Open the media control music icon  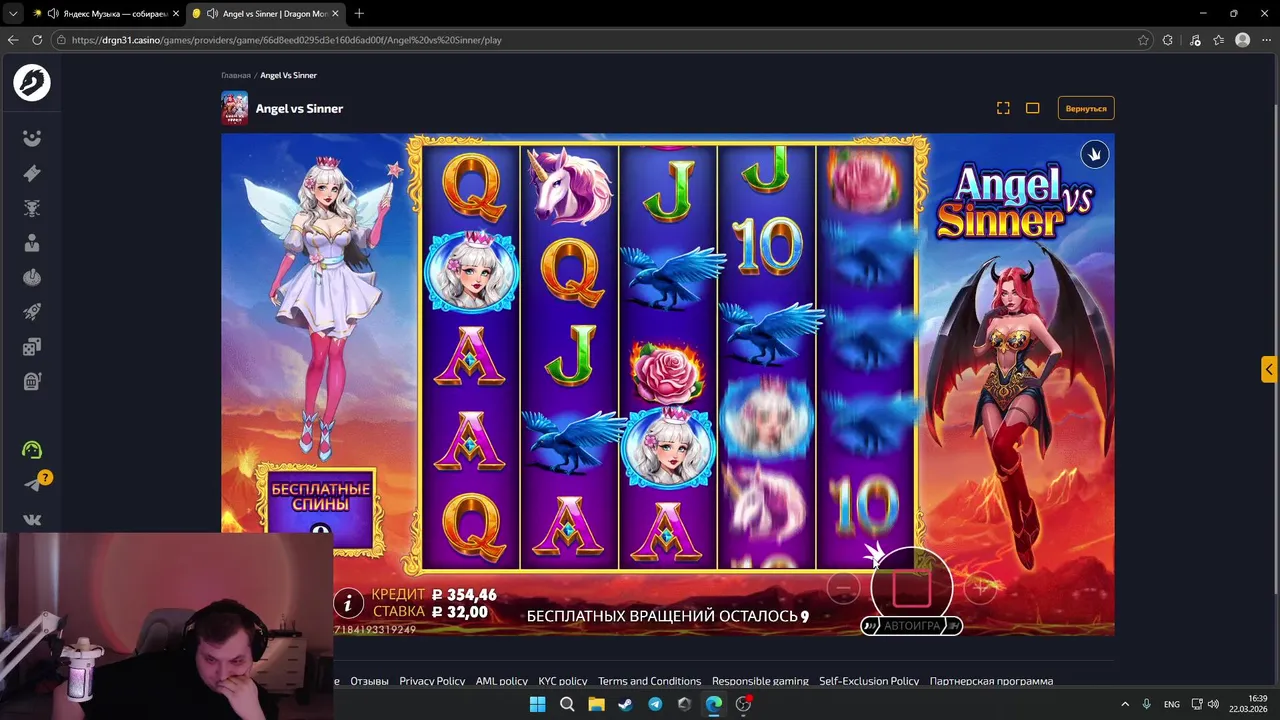click(x=1194, y=40)
